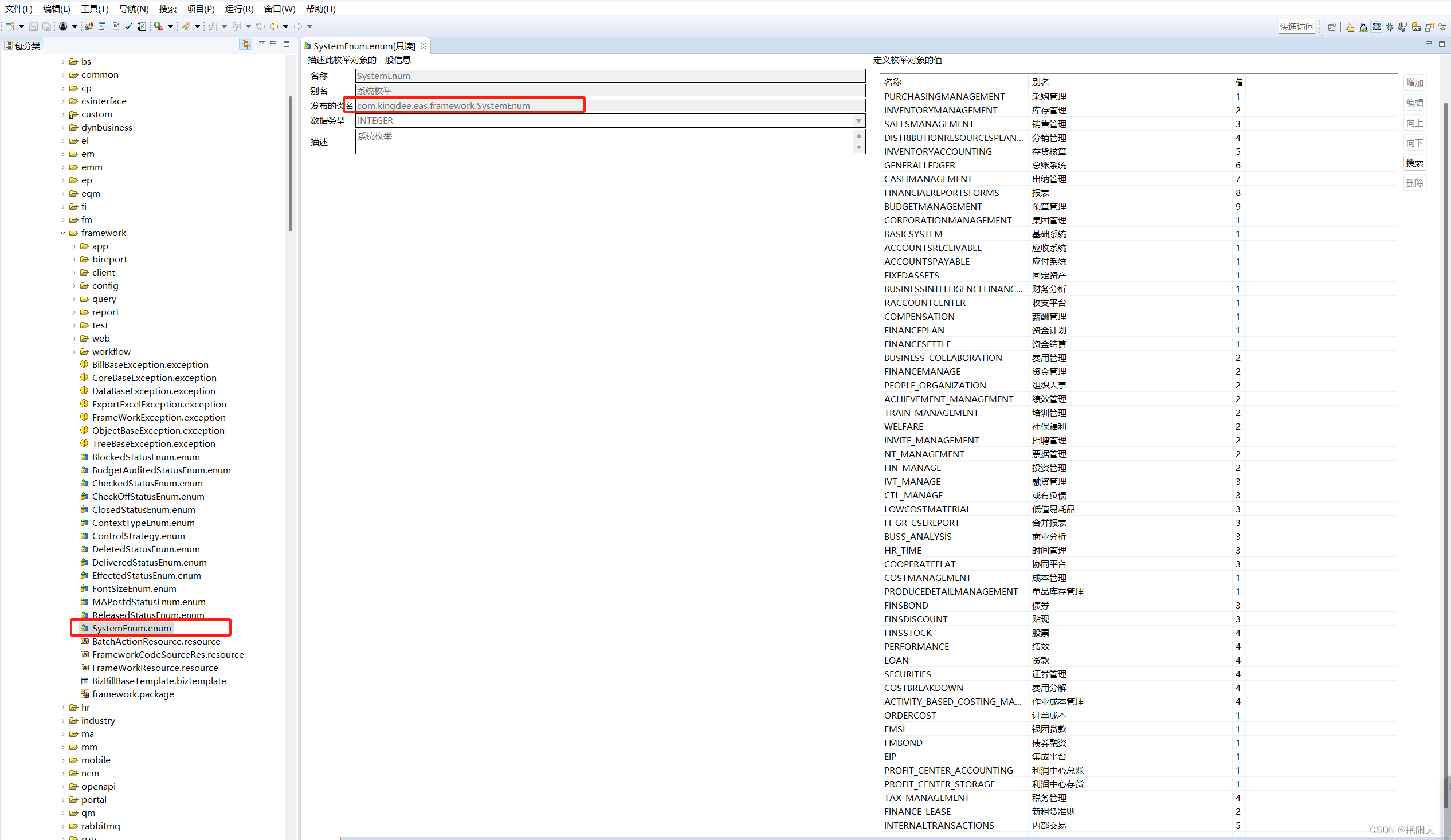Expand the bireport folder

click(x=74, y=260)
